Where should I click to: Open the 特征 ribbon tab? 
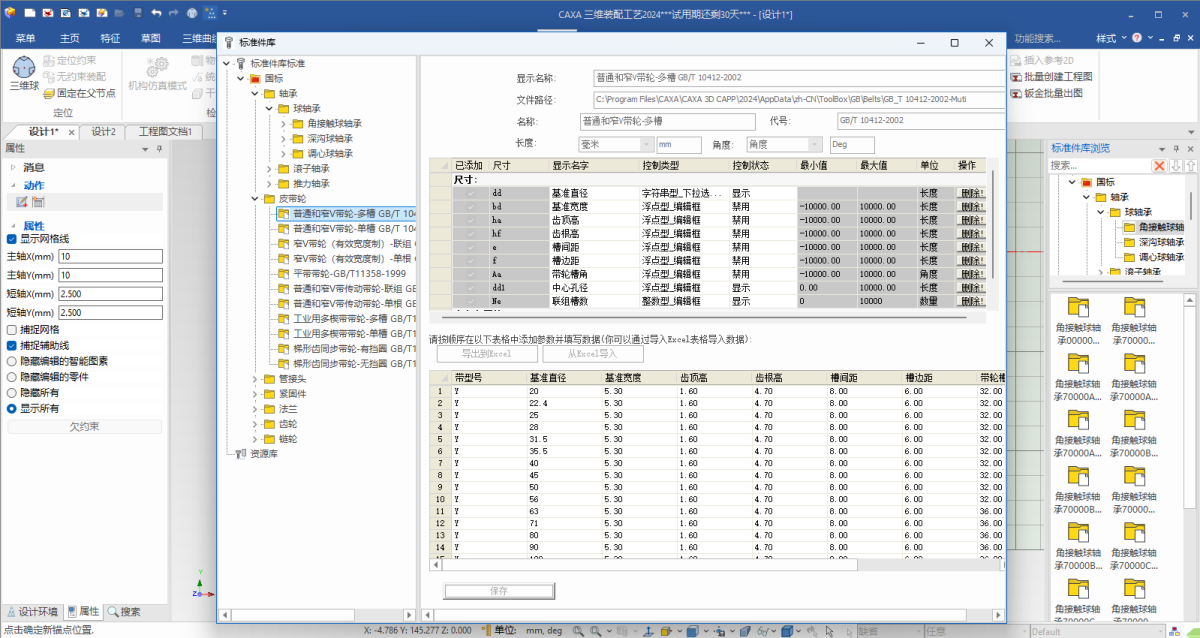(x=110, y=38)
